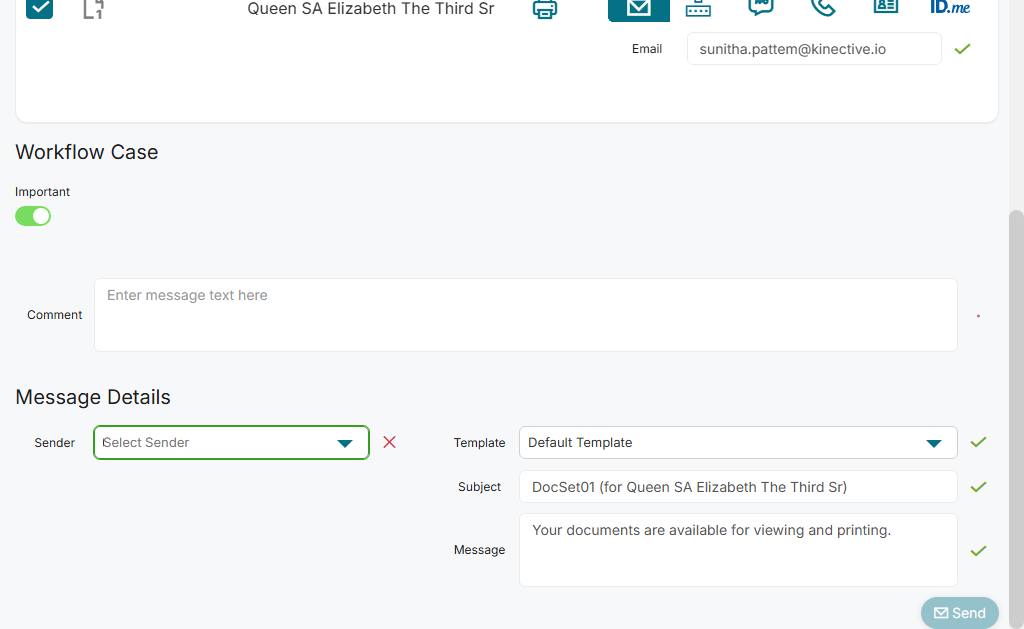This screenshot has width=1024, height=629.
Task: Edit the signer Email address field
Action: [x=813, y=49]
